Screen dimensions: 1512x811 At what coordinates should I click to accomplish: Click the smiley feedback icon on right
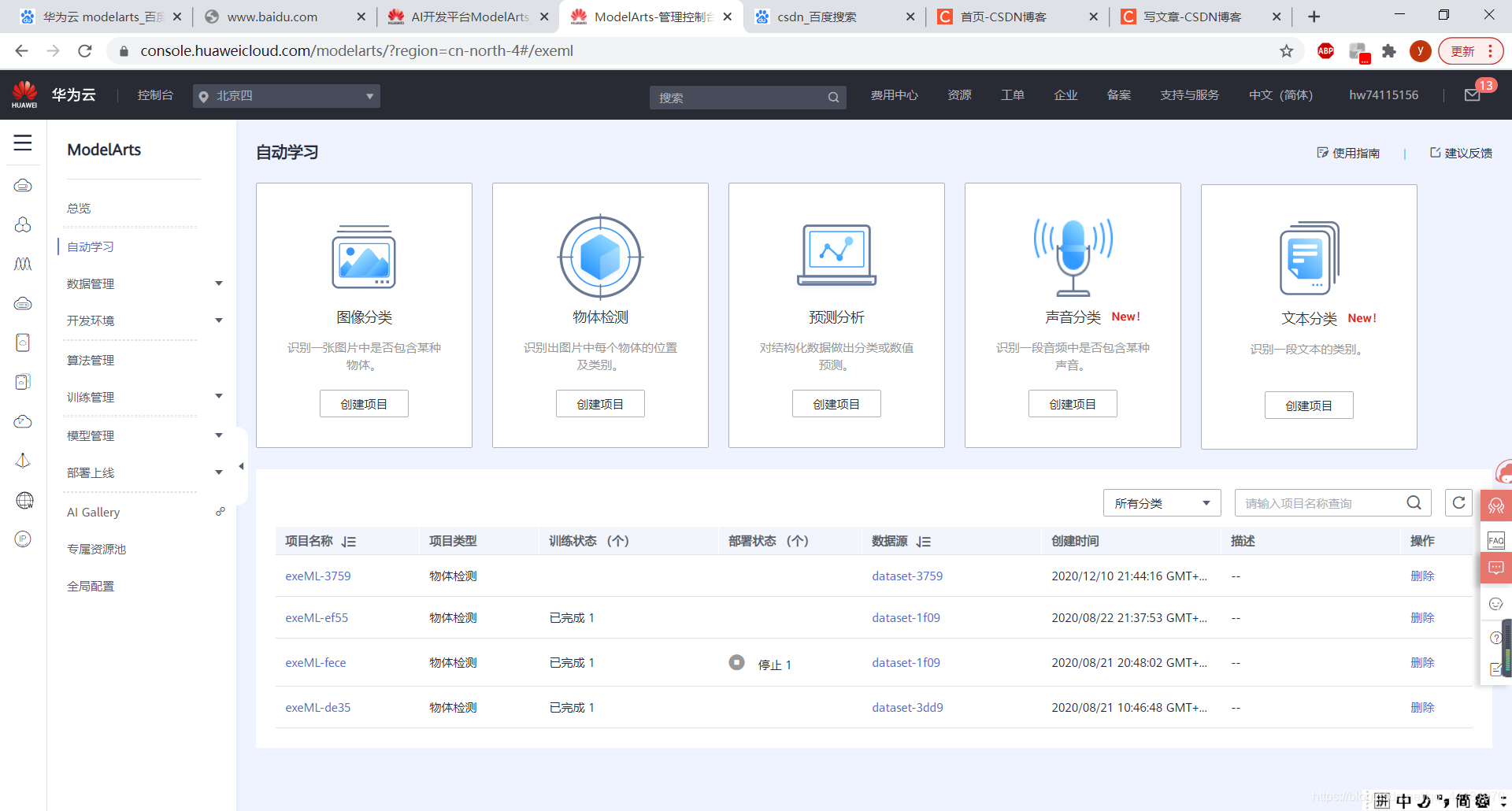click(1496, 604)
